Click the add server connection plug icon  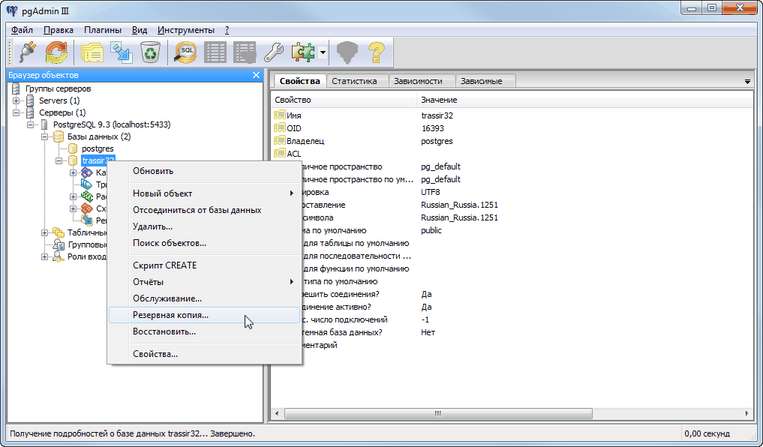[25, 52]
